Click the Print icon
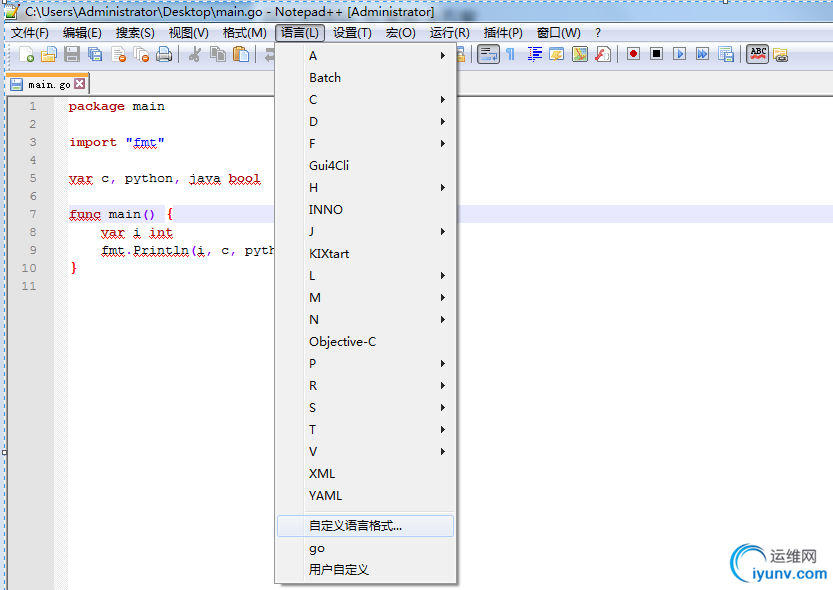This screenshot has width=833, height=590. tap(164, 54)
